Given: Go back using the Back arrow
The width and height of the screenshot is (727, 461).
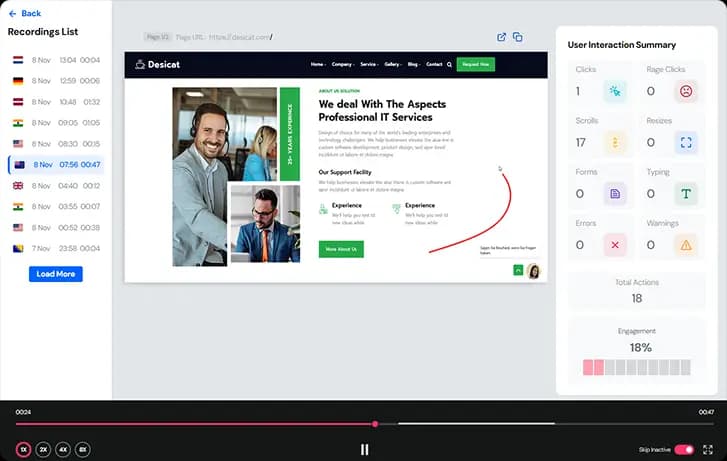Looking at the screenshot, I should pyautogui.click(x=25, y=13).
